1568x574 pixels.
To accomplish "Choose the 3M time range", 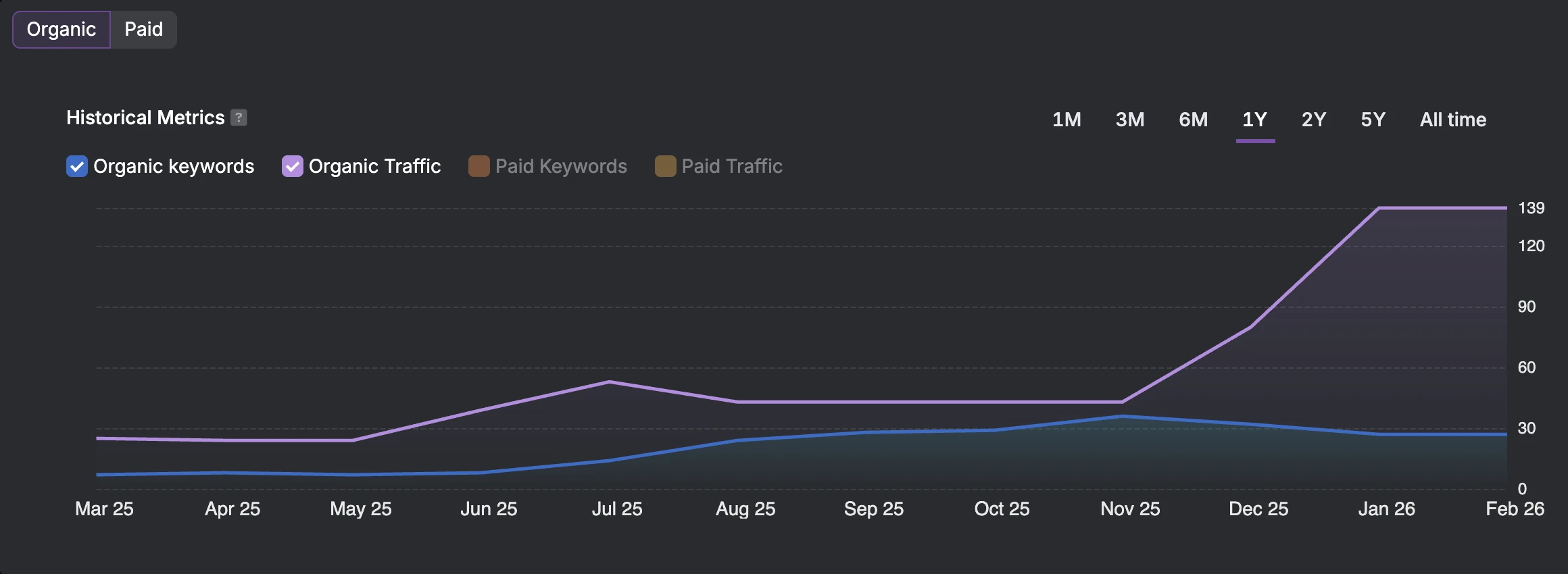I will [x=1129, y=120].
